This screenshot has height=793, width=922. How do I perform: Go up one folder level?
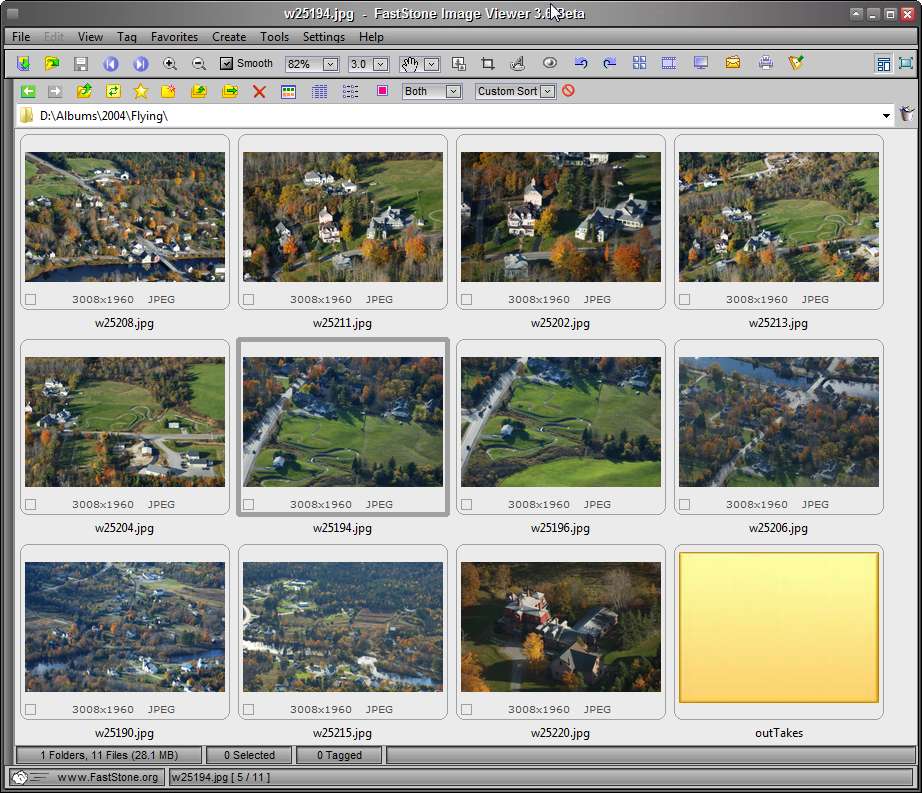pyautogui.click(x=84, y=91)
